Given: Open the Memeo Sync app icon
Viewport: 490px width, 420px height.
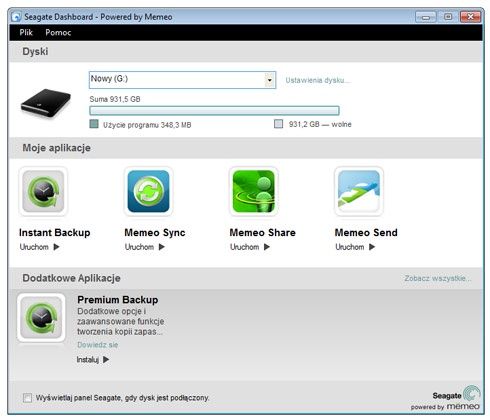Looking at the screenshot, I should (148, 191).
